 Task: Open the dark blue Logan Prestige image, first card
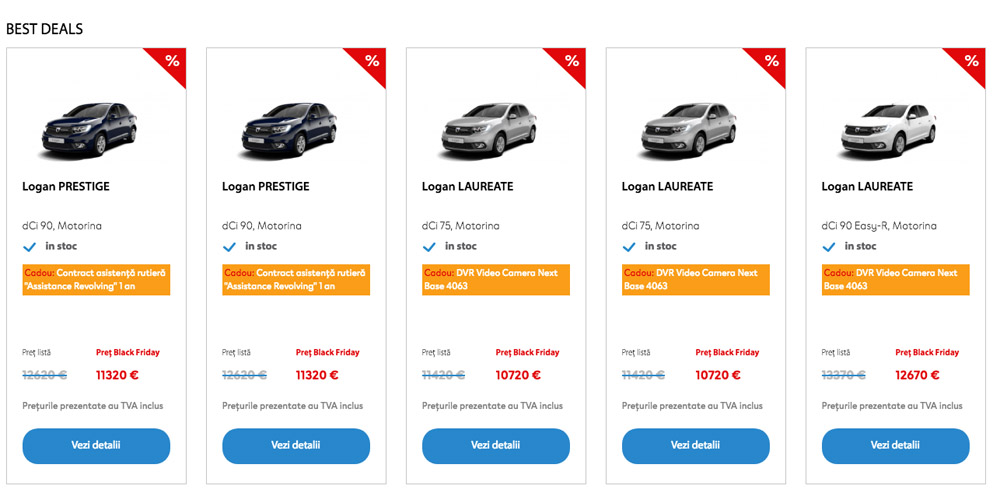point(89,128)
